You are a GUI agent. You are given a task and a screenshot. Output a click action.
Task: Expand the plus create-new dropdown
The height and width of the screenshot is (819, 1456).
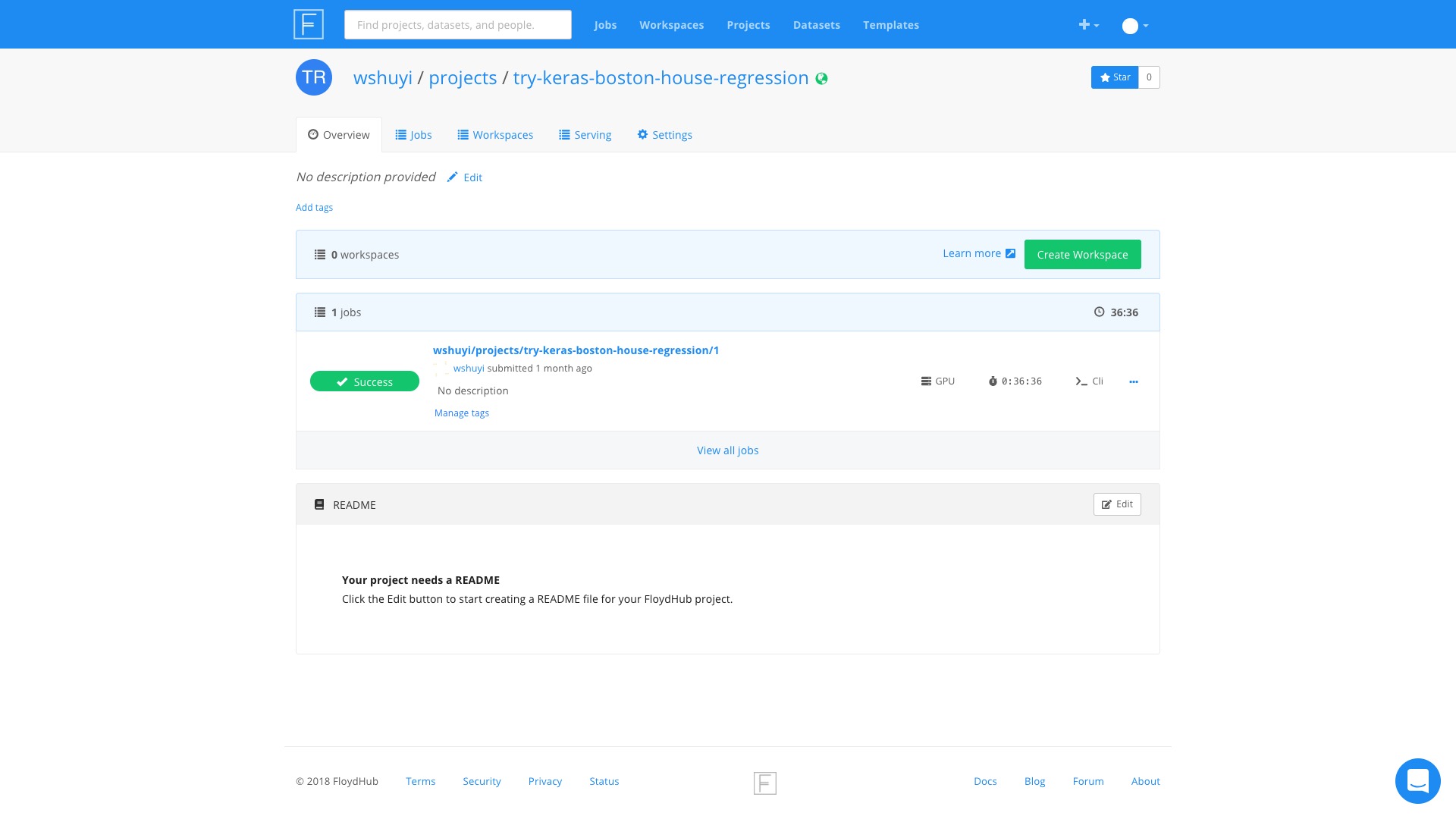click(1088, 25)
